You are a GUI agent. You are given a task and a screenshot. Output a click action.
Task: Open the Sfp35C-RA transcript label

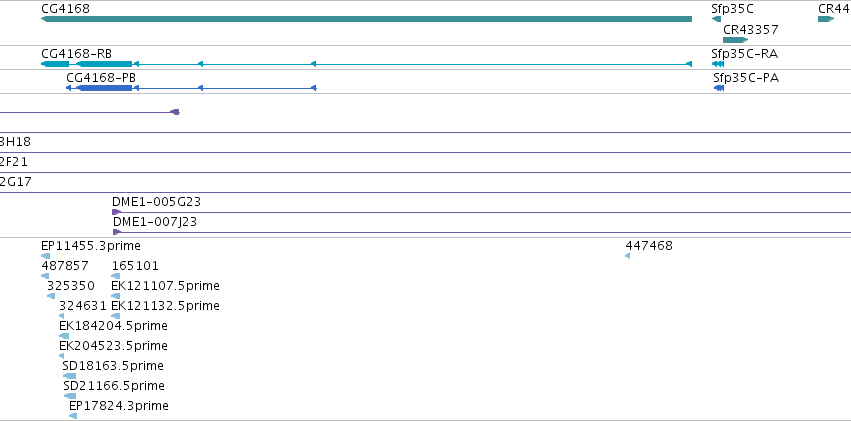745,54
